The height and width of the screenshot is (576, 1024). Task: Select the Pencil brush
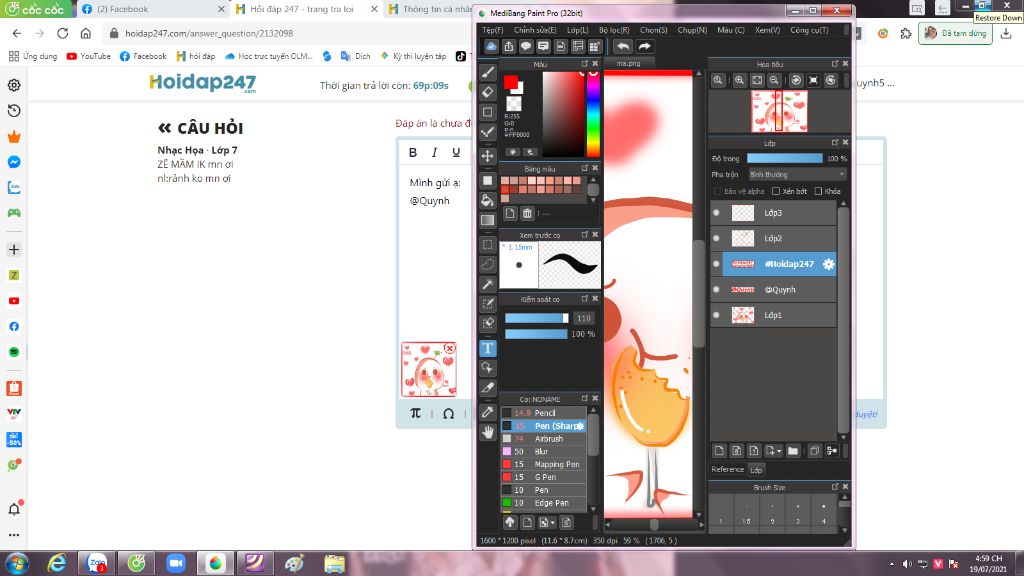[544, 413]
